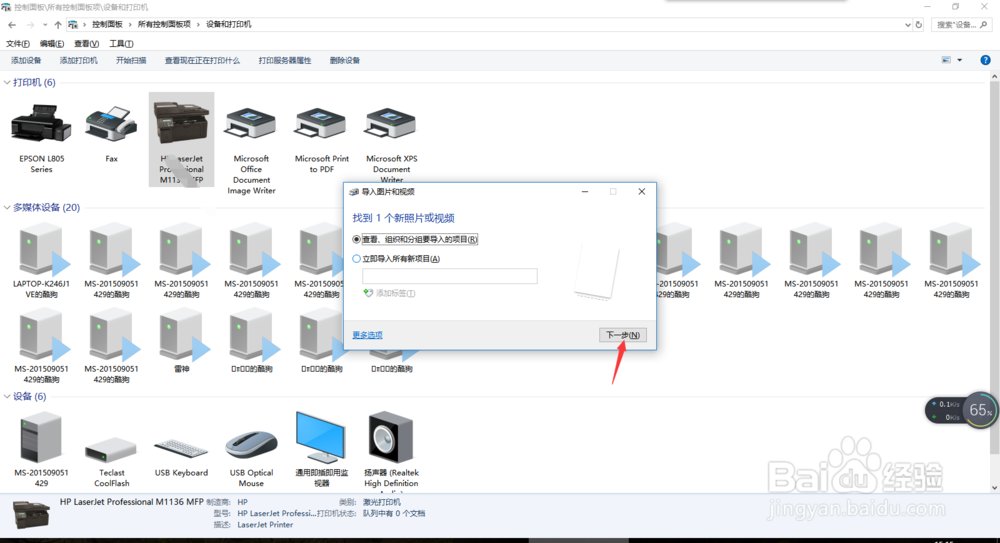Click 删除设备 in the command bar
Image resolution: width=1000 pixels, height=543 pixels.
(x=344, y=61)
